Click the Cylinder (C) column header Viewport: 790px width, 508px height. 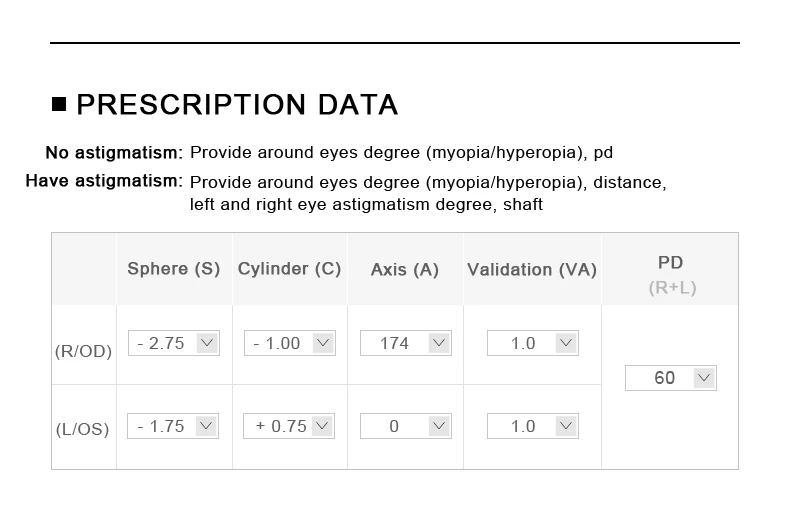click(x=289, y=269)
